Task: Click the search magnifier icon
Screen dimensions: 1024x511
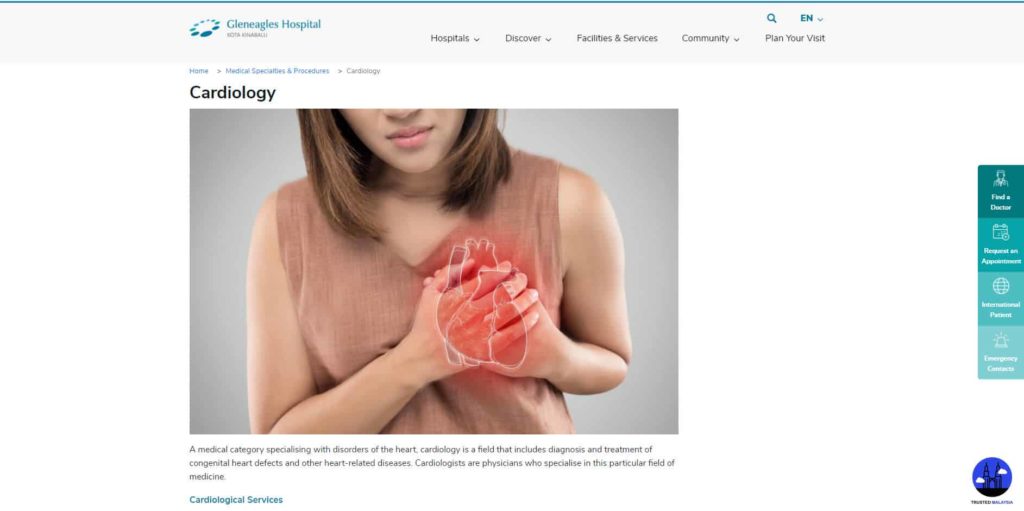Action: click(x=771, y=18)
